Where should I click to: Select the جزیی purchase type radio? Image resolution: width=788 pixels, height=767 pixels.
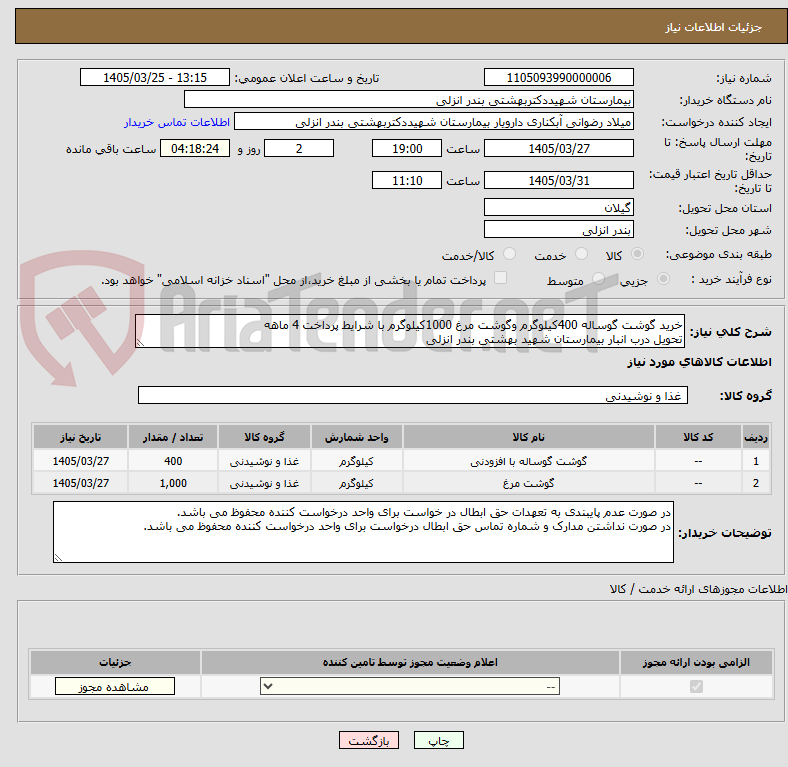click(663, 278)
